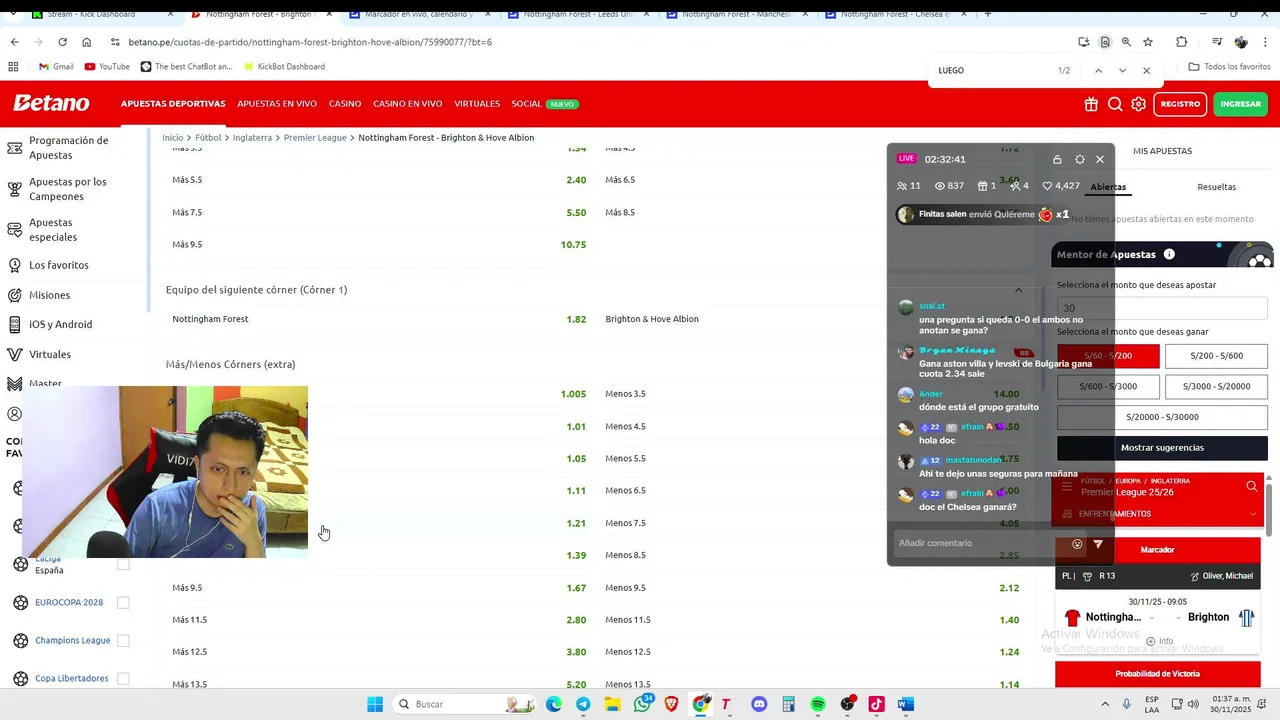Send chat comment with paper plane icon

click(x=1098, y=544)
